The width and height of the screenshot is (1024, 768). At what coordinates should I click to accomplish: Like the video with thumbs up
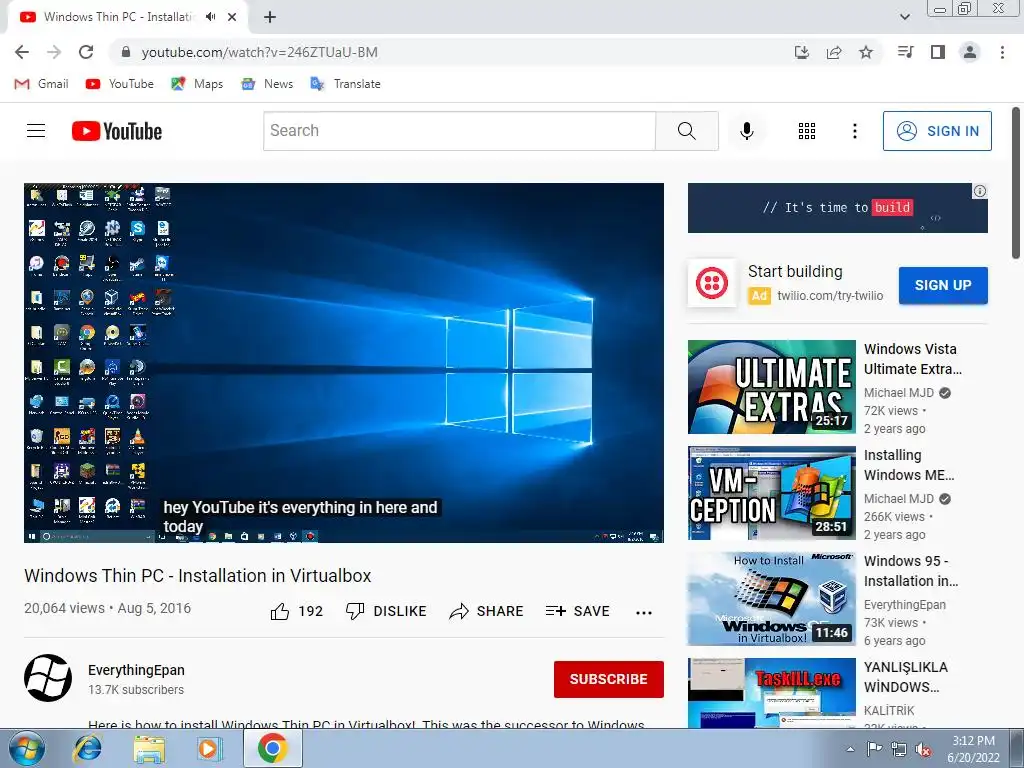(x=296, y=611)
